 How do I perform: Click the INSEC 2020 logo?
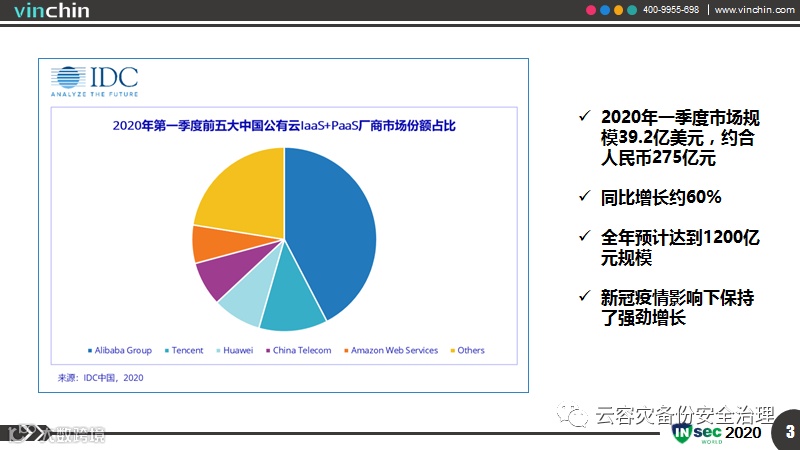(716, 433)
